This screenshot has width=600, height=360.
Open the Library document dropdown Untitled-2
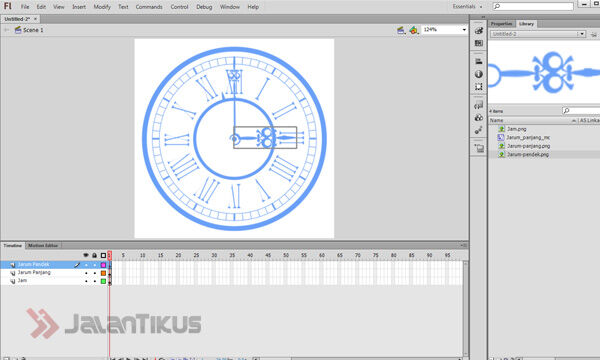(538, 34)
